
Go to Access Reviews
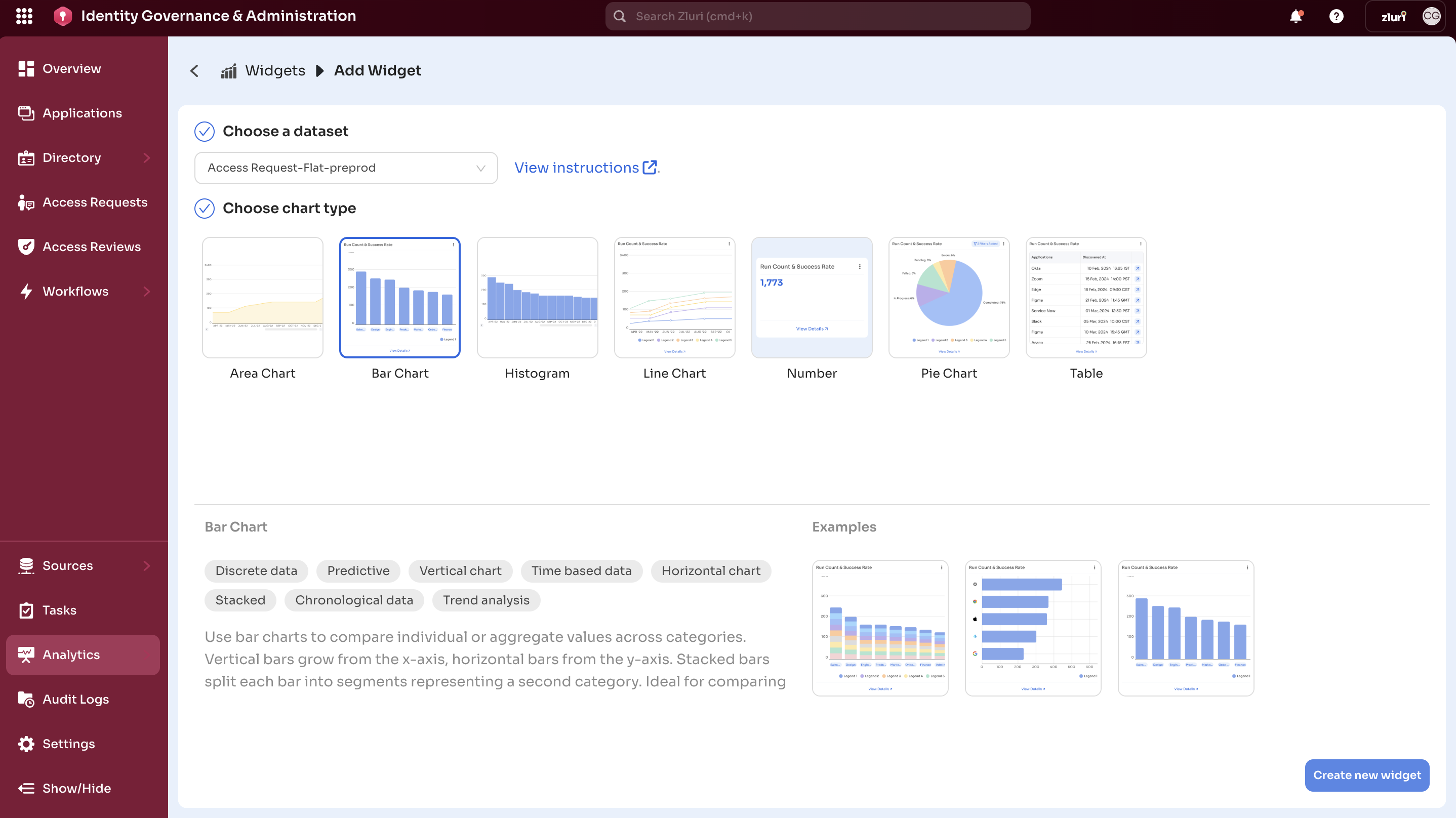[92, 247]
